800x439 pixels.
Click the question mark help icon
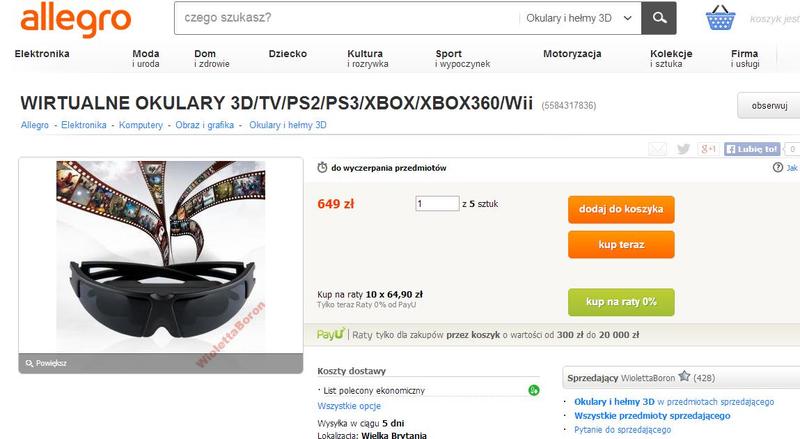778,167
